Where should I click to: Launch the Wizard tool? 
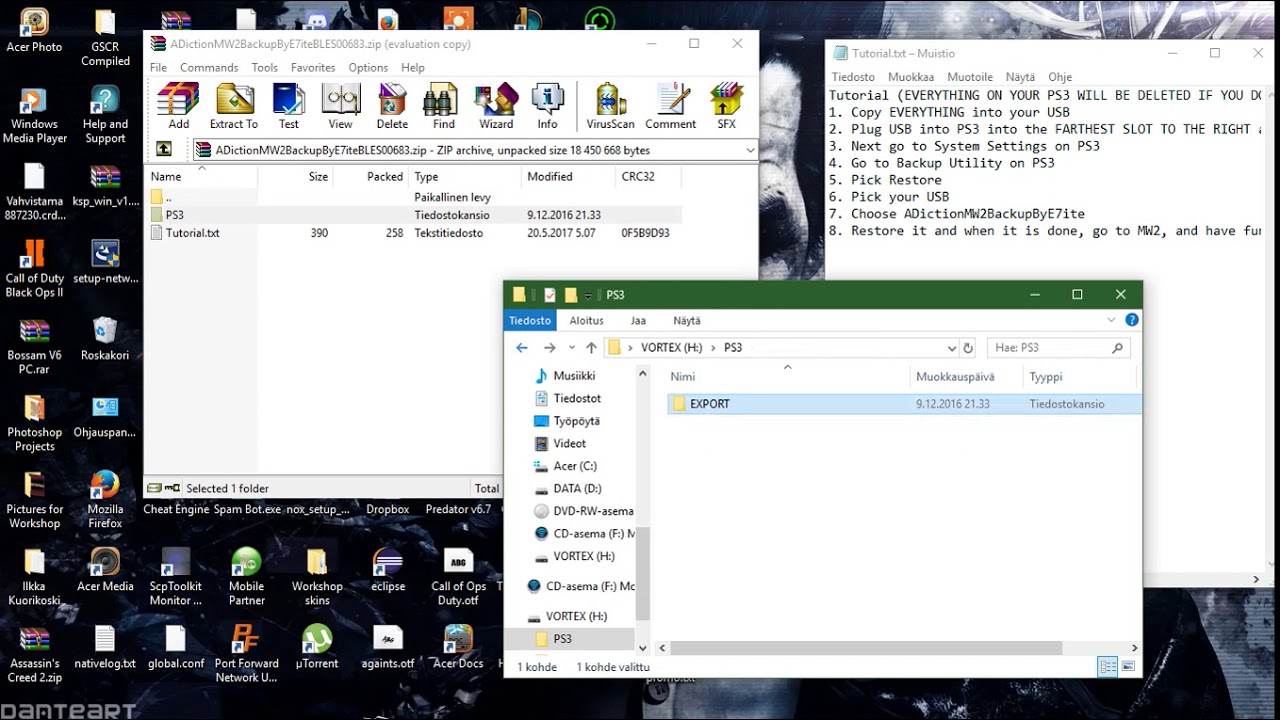tap(496, 106)
